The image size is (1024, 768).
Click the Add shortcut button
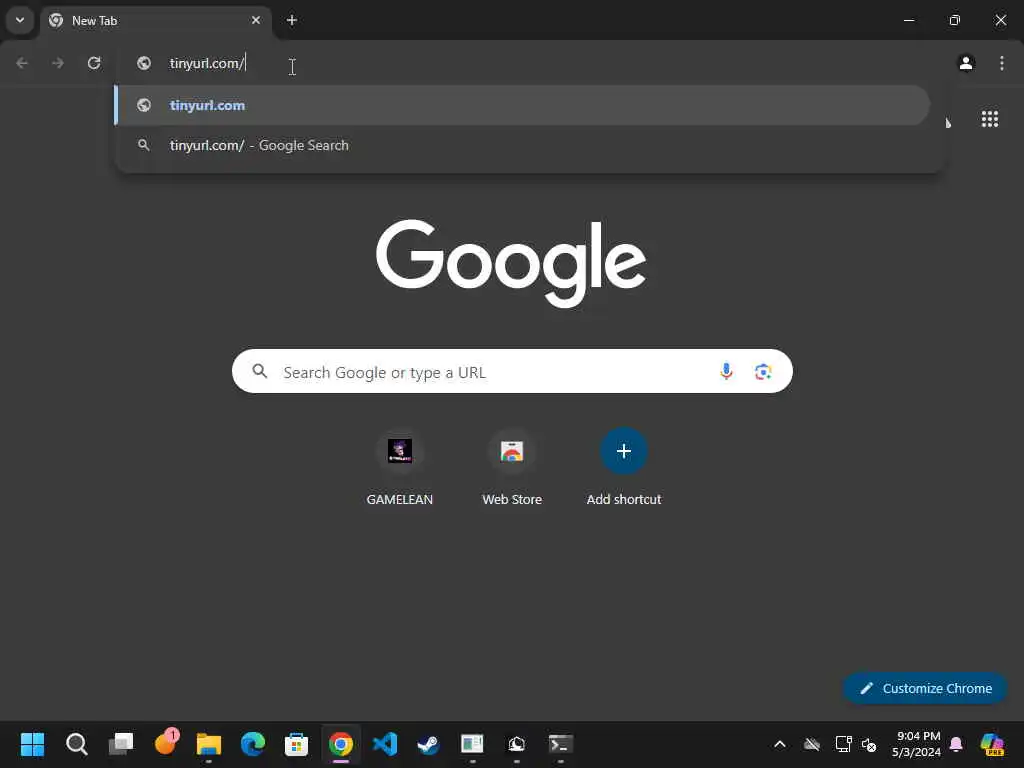[624, 468]
